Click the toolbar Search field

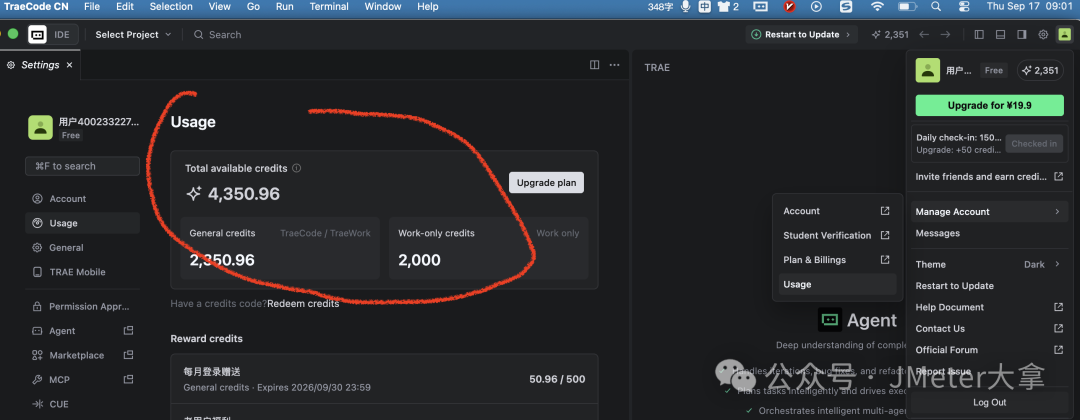coord(218,34)
